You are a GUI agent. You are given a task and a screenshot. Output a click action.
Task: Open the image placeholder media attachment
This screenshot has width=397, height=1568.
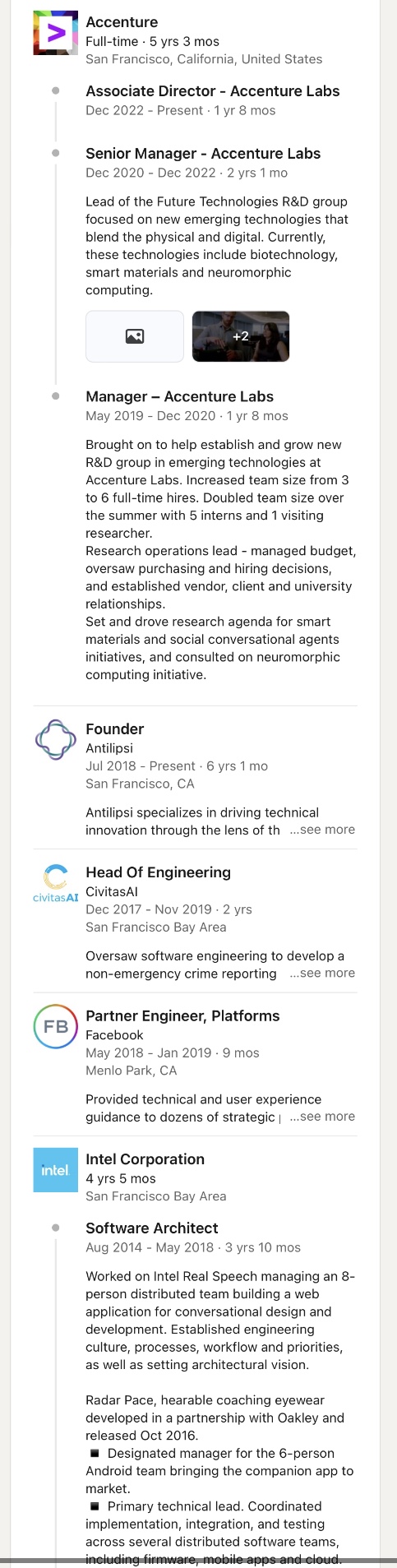(x=135, y=336)
